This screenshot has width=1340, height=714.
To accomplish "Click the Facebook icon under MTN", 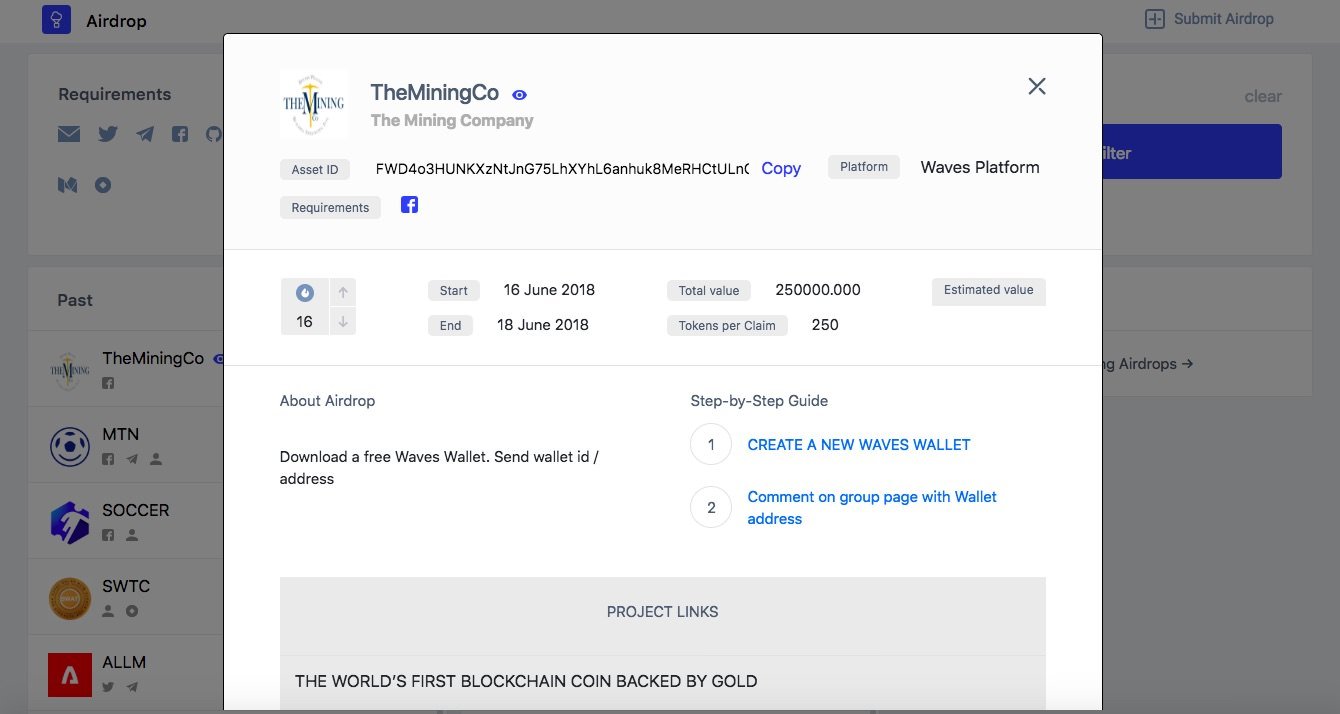I will pos(108,460).
